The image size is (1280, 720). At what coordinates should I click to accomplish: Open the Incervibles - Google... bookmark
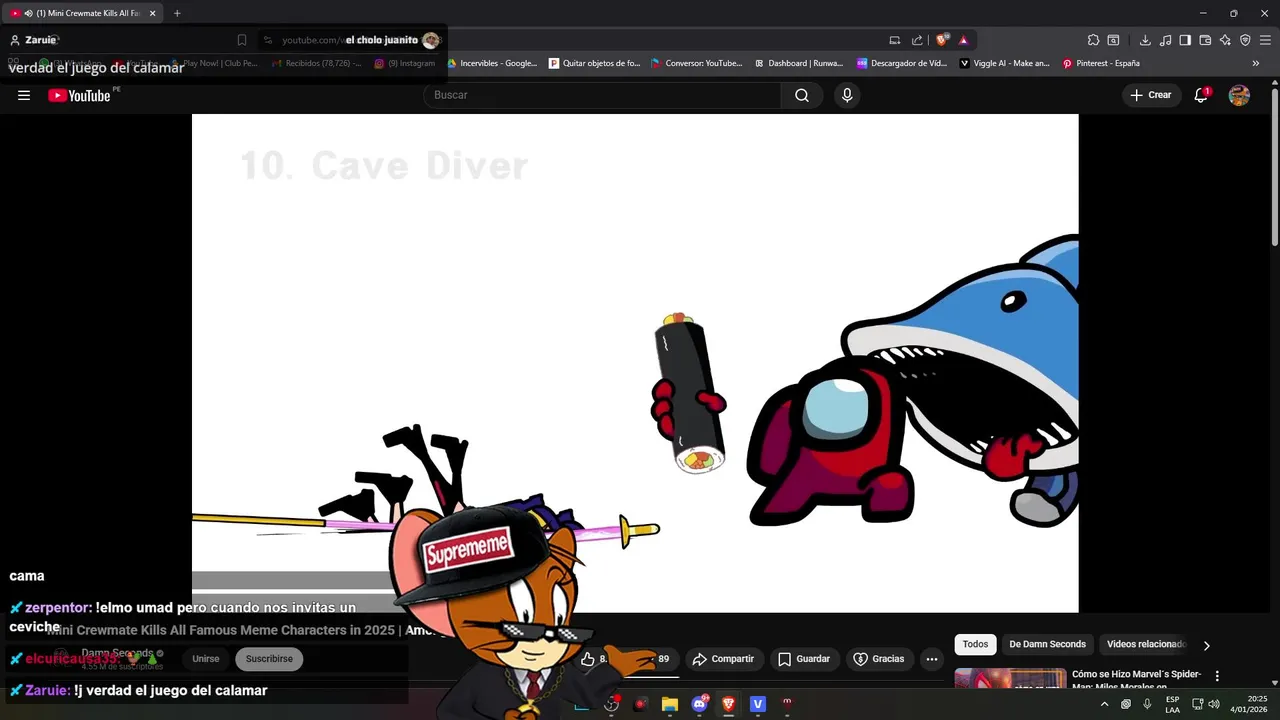(492, 63)
